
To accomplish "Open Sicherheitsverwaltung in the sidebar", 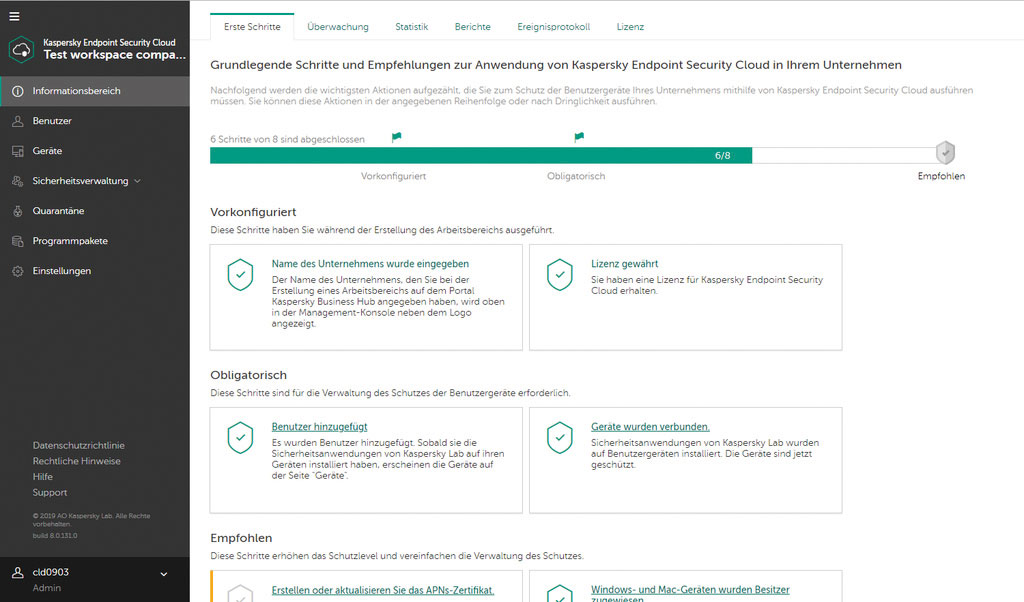I will (x=95, y=182).
